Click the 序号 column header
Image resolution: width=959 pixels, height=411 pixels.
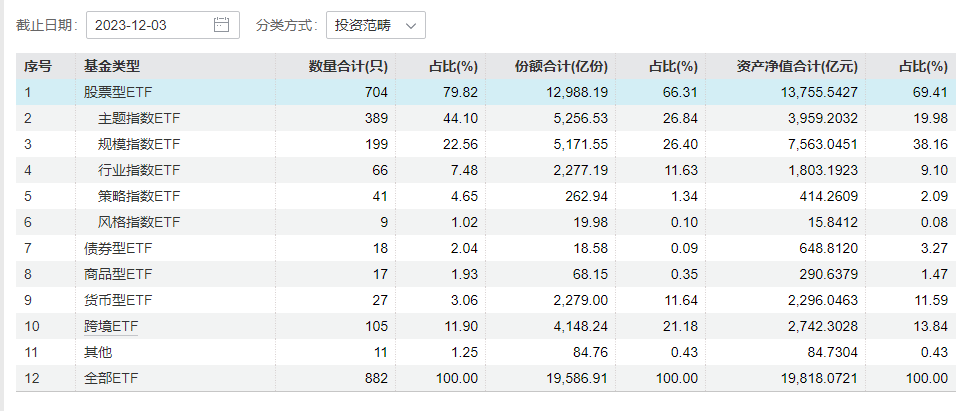[38, 66]
